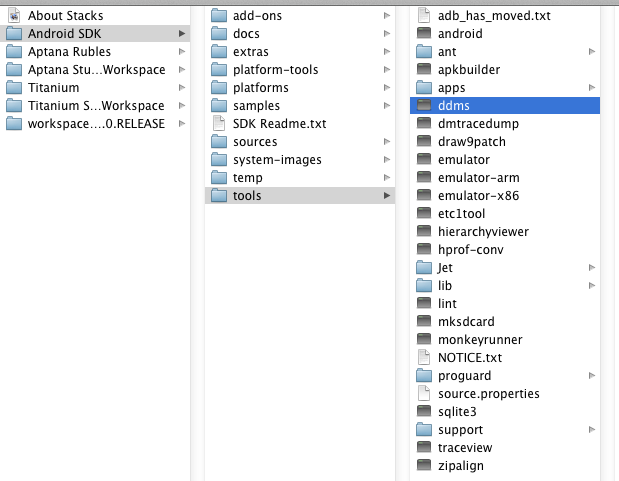Select the sources folder name
The height and width of the screenshot is (481, 619).
pos(255,142)
